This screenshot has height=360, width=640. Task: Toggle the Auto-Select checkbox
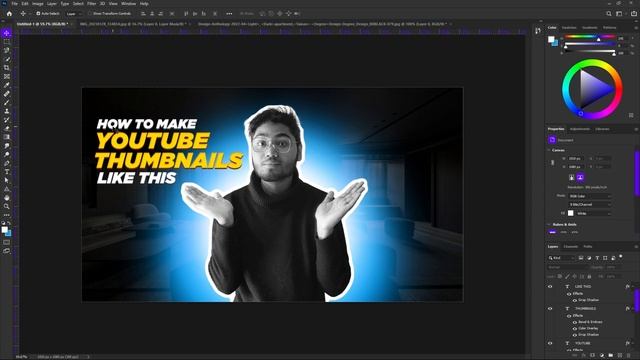pyautogui.click(x=38, y=13)
